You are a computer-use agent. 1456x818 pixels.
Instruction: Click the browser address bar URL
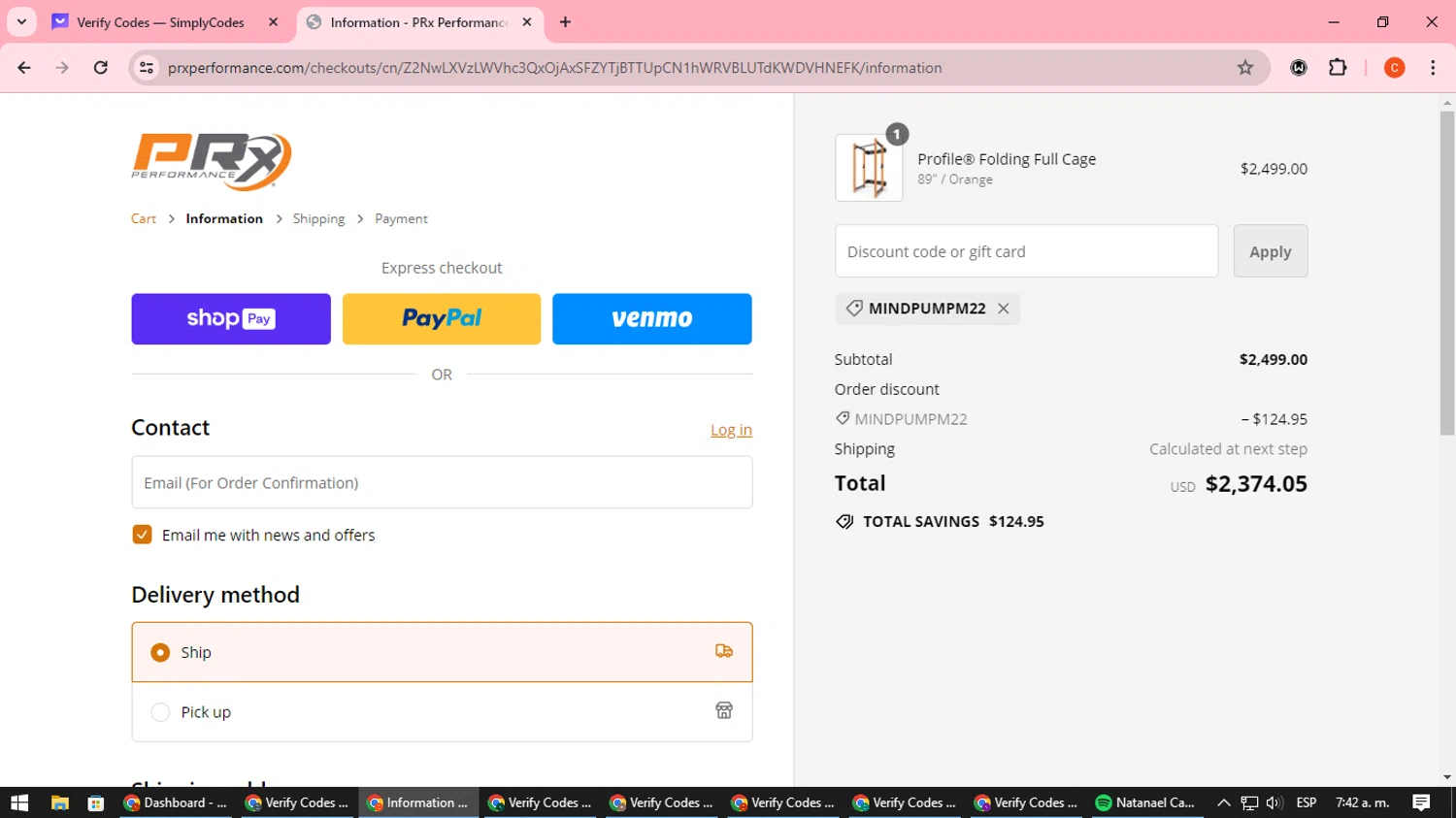point(554,68)
